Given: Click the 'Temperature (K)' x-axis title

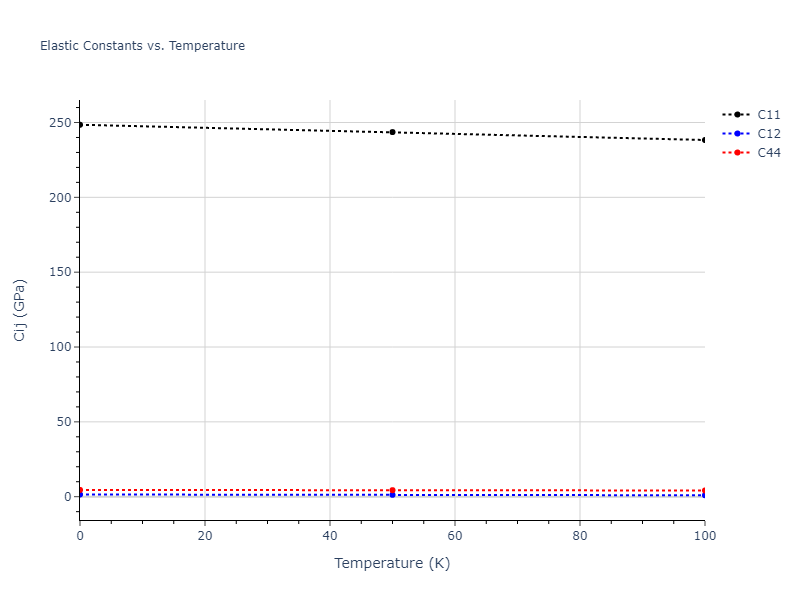Looking at the screenshot, I should coord(392,564).
